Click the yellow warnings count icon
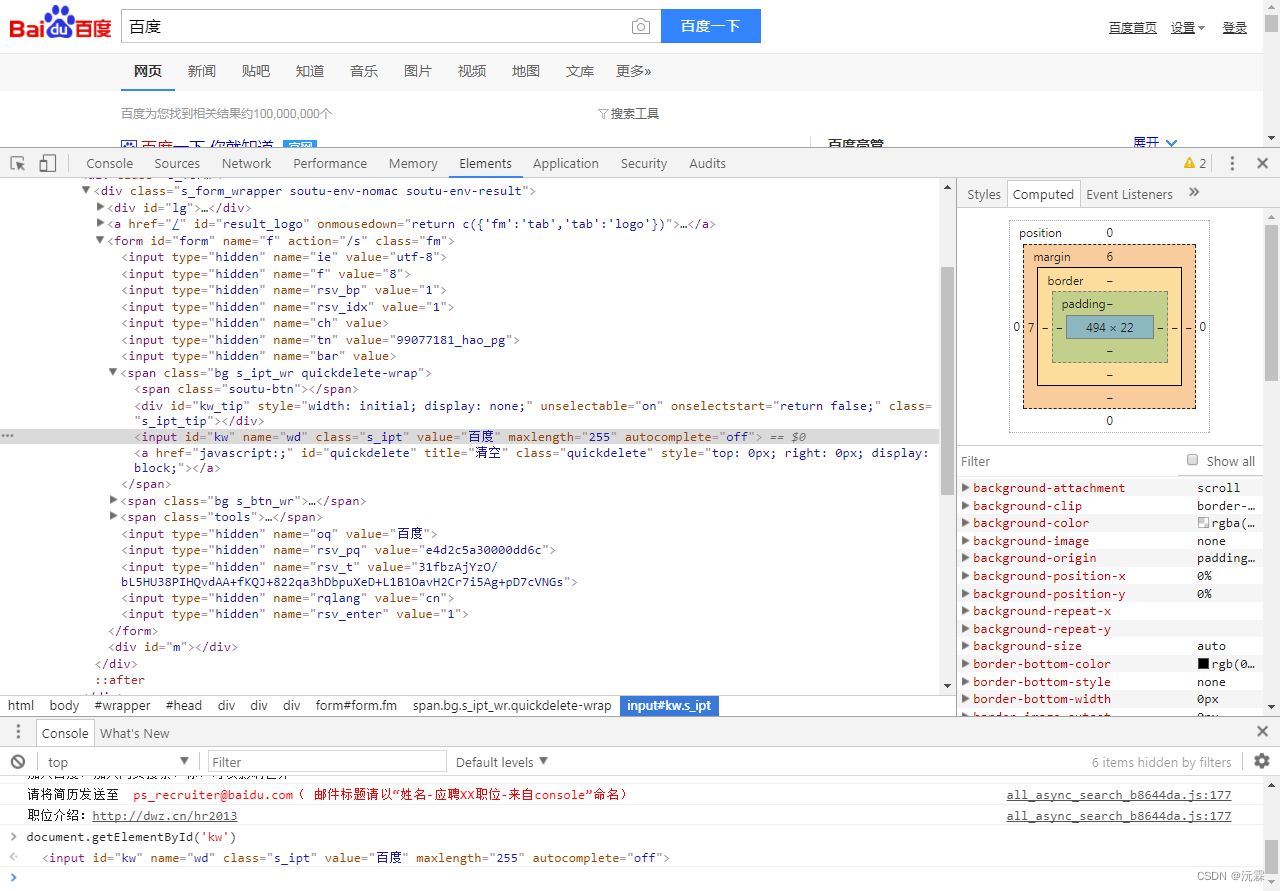 pos(1195,163)
